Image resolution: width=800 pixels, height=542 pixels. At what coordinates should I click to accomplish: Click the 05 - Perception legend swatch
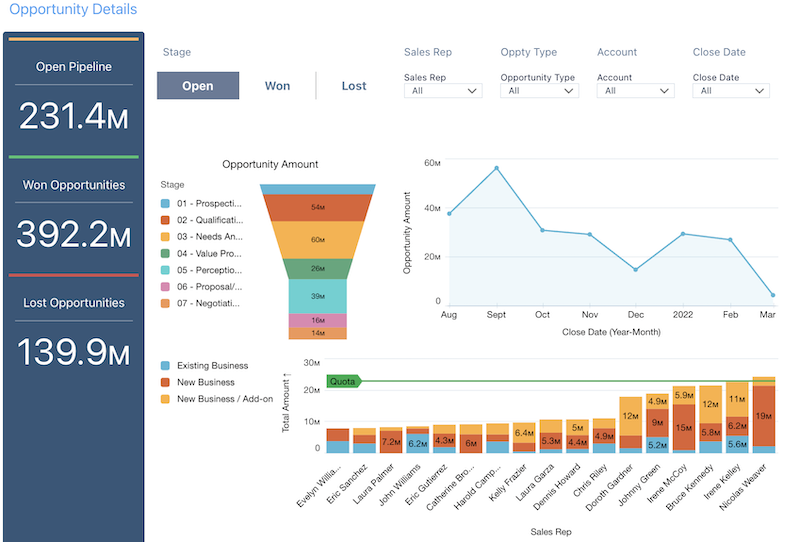(x=165, y=270)
